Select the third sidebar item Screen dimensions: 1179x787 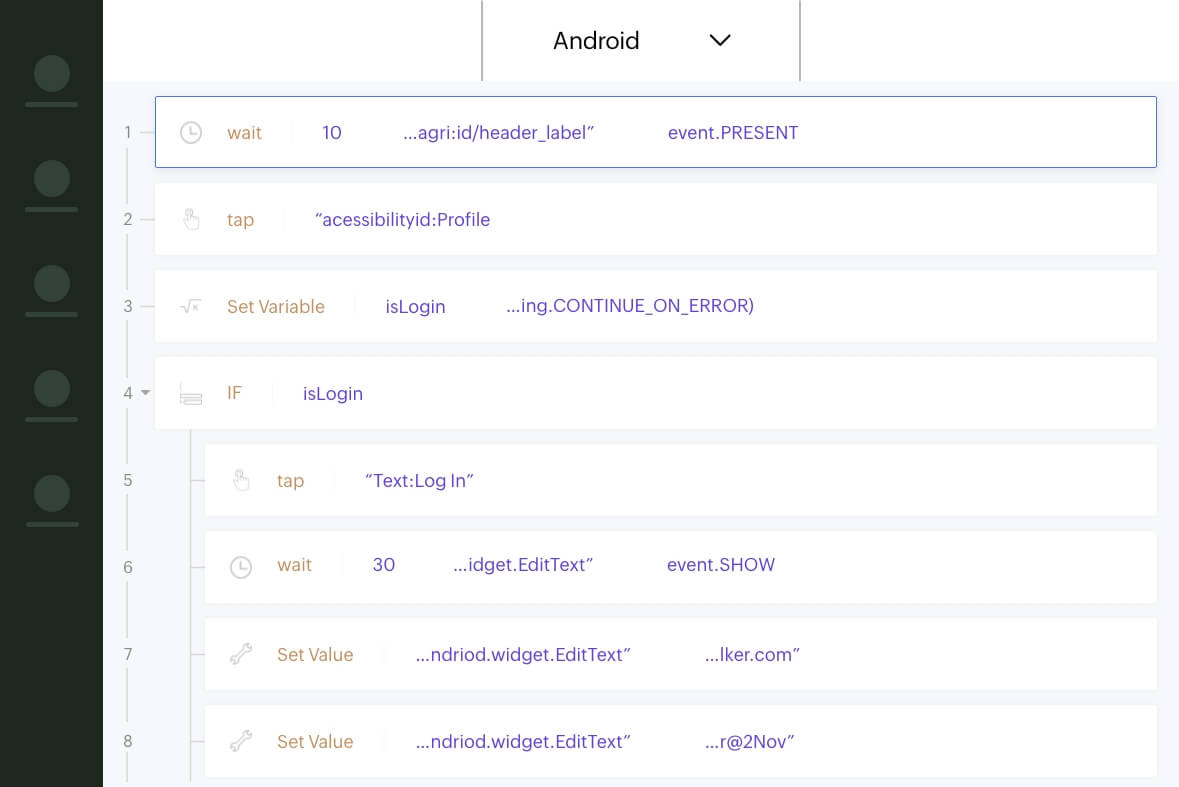[51, 290]
